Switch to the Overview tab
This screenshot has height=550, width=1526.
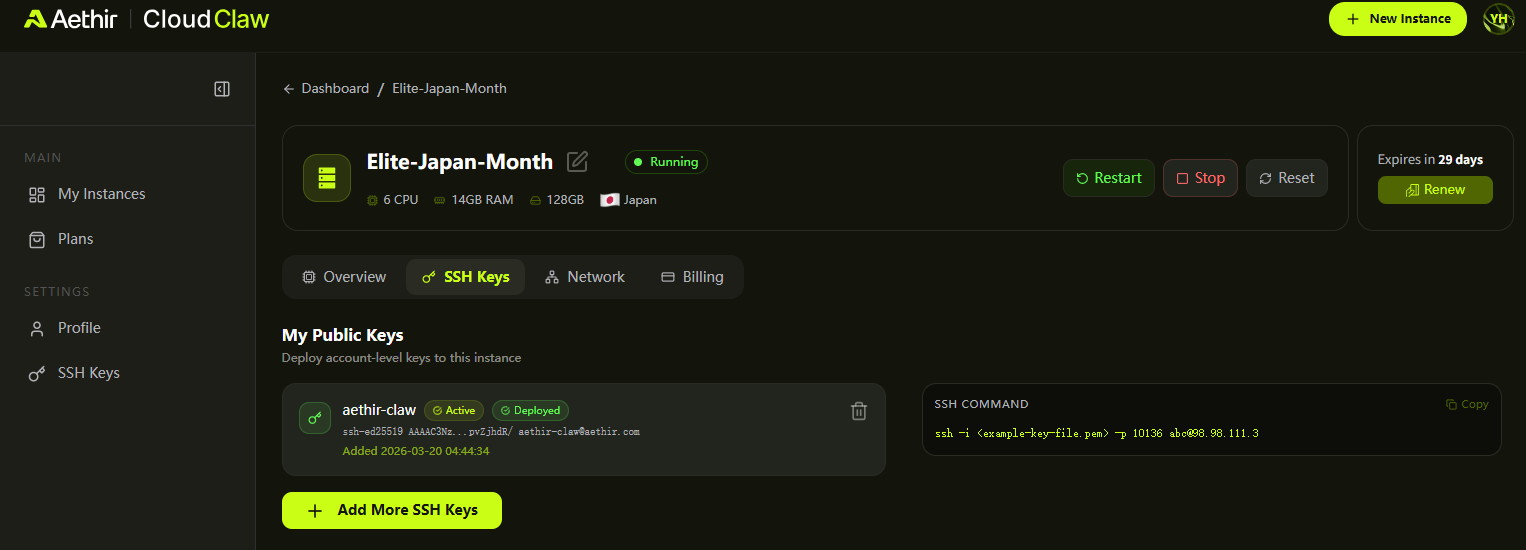tap(344, 277)
